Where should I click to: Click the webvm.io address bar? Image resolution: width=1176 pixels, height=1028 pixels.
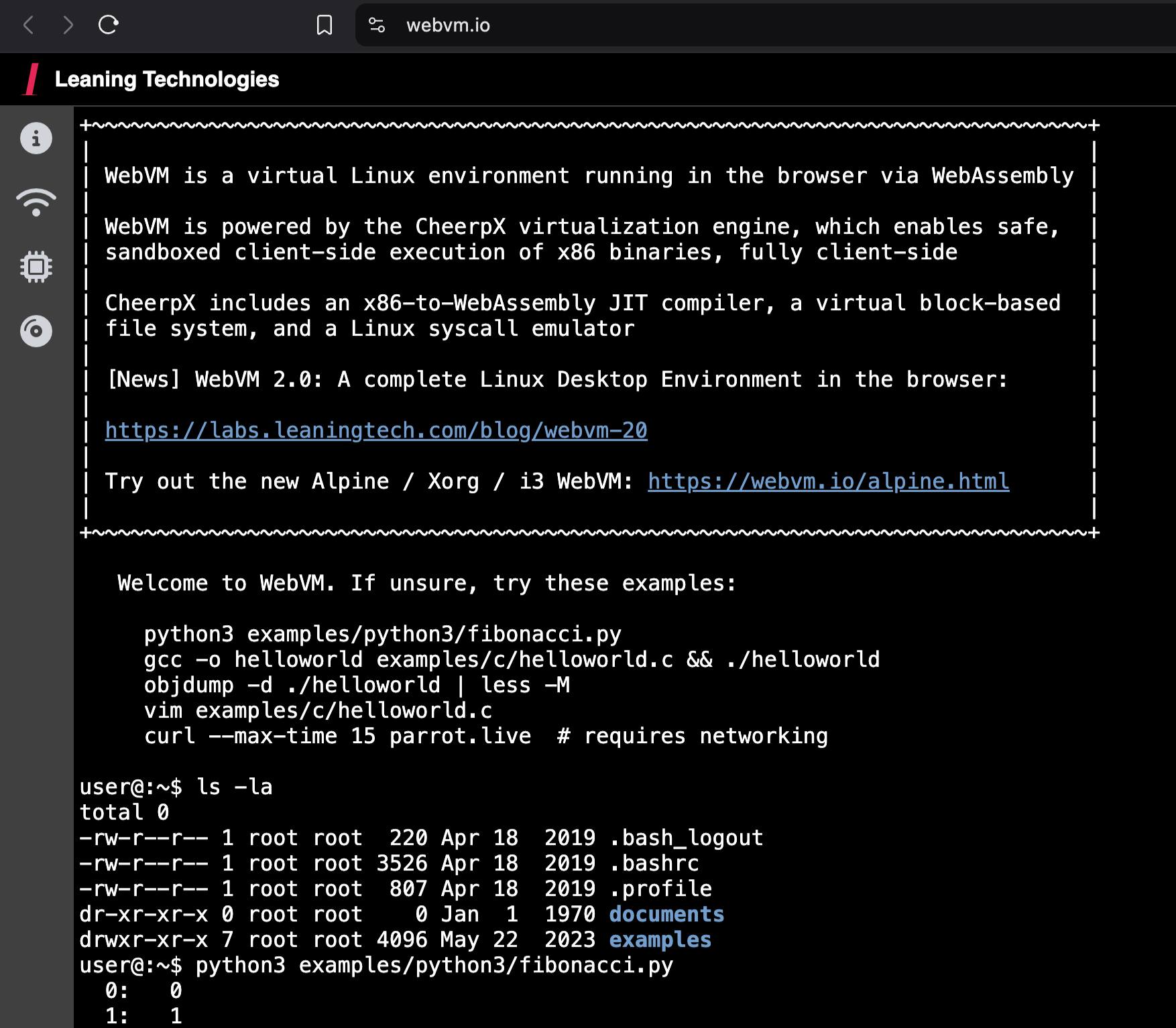764,25
